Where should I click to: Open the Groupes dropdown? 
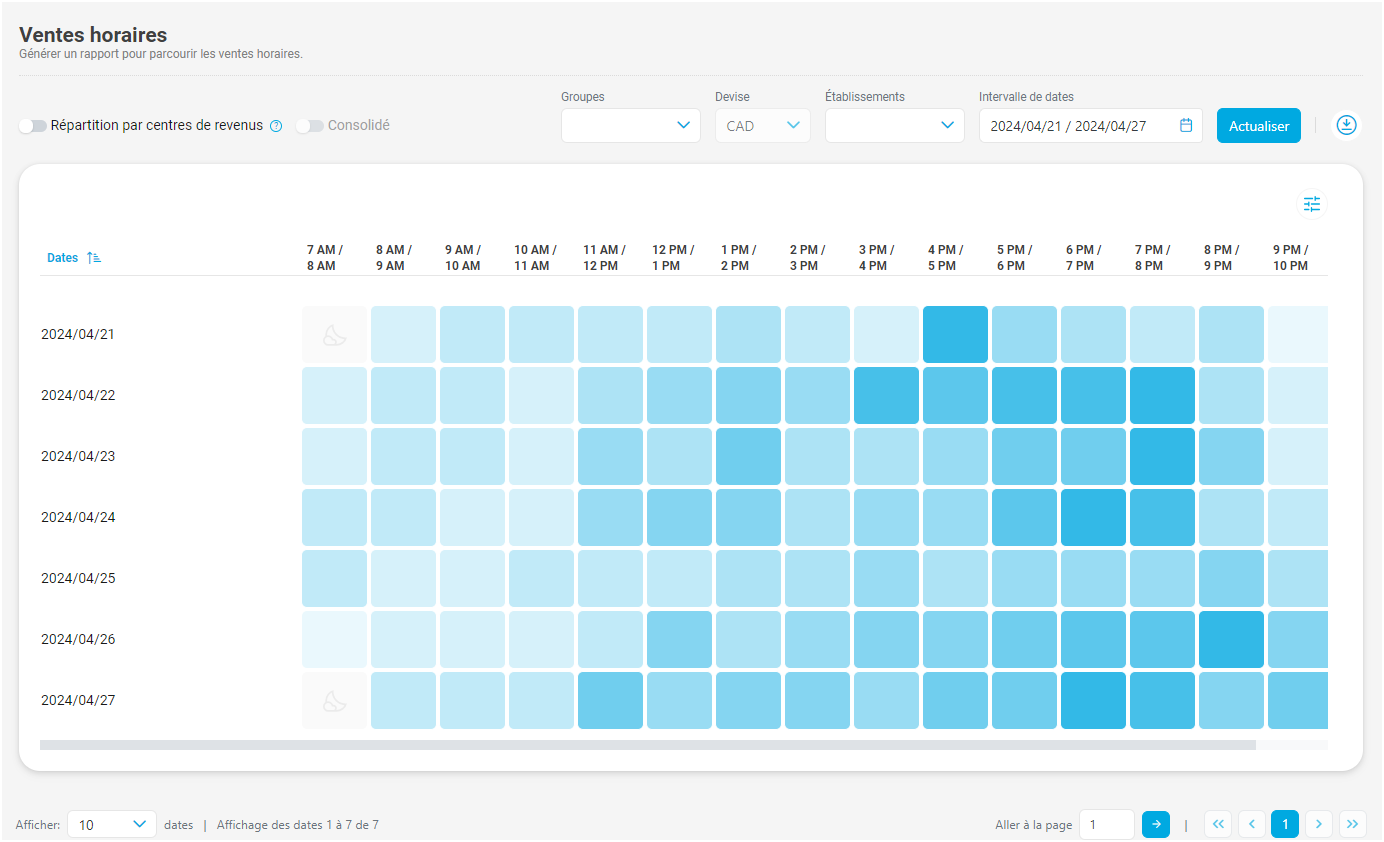pos(631,125)
